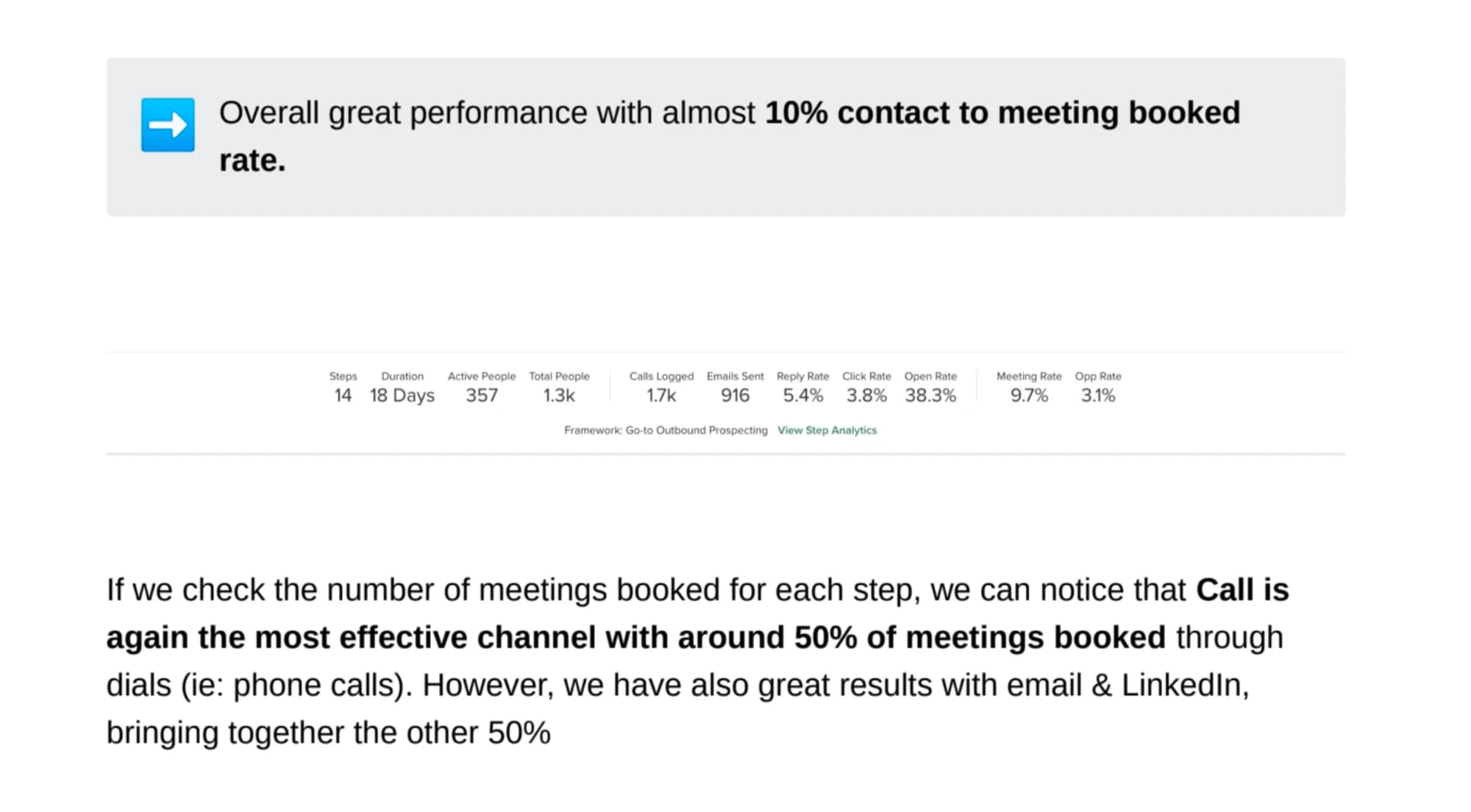Viewport: 1471px width, 812px height.
Task: Click the Opp Rate 3.1% metric
Action: click(x=1098, y=387)
